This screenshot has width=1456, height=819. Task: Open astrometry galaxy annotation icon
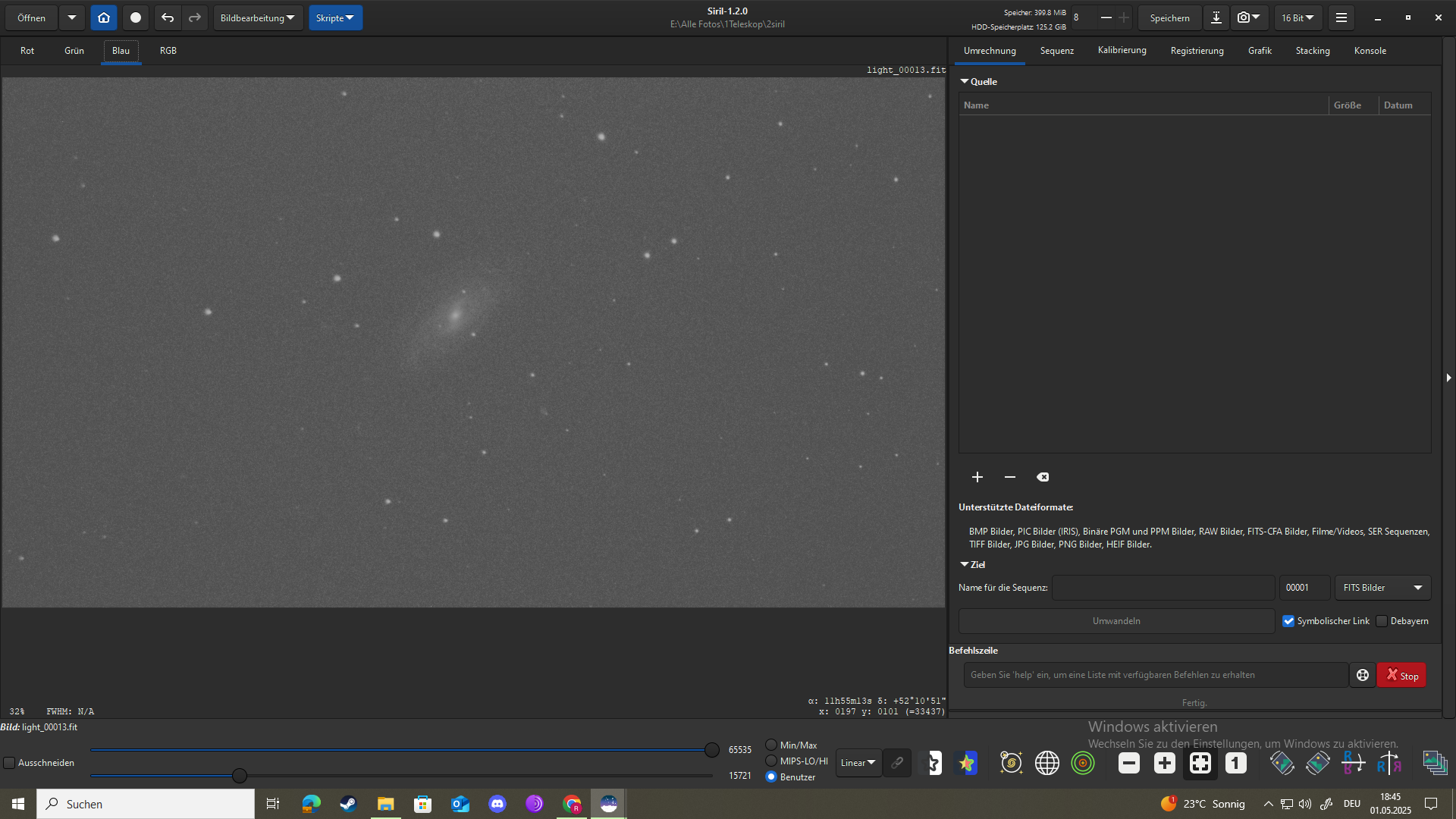click(1011, 763)
